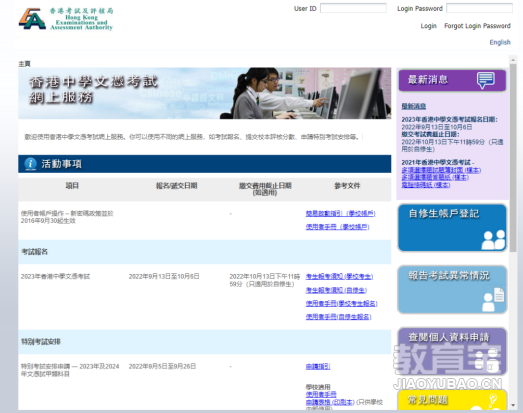Open 申請表格 (印刷本) link
Viewport: 523px width, 413px height.
pos(330,402)
